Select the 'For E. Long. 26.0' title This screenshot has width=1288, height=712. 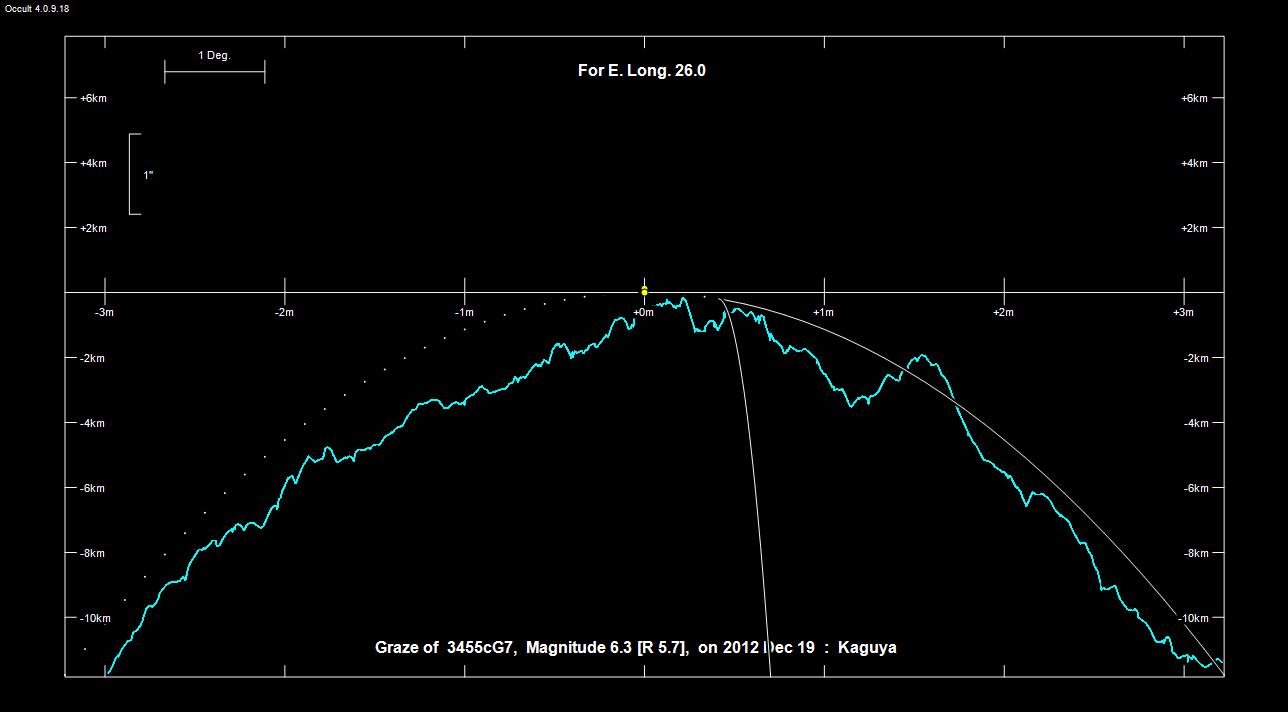642,71
